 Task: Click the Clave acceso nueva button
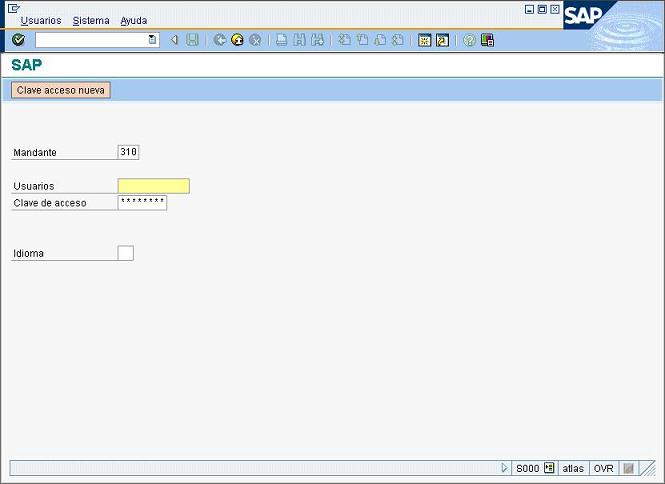(x=61, y=90)
